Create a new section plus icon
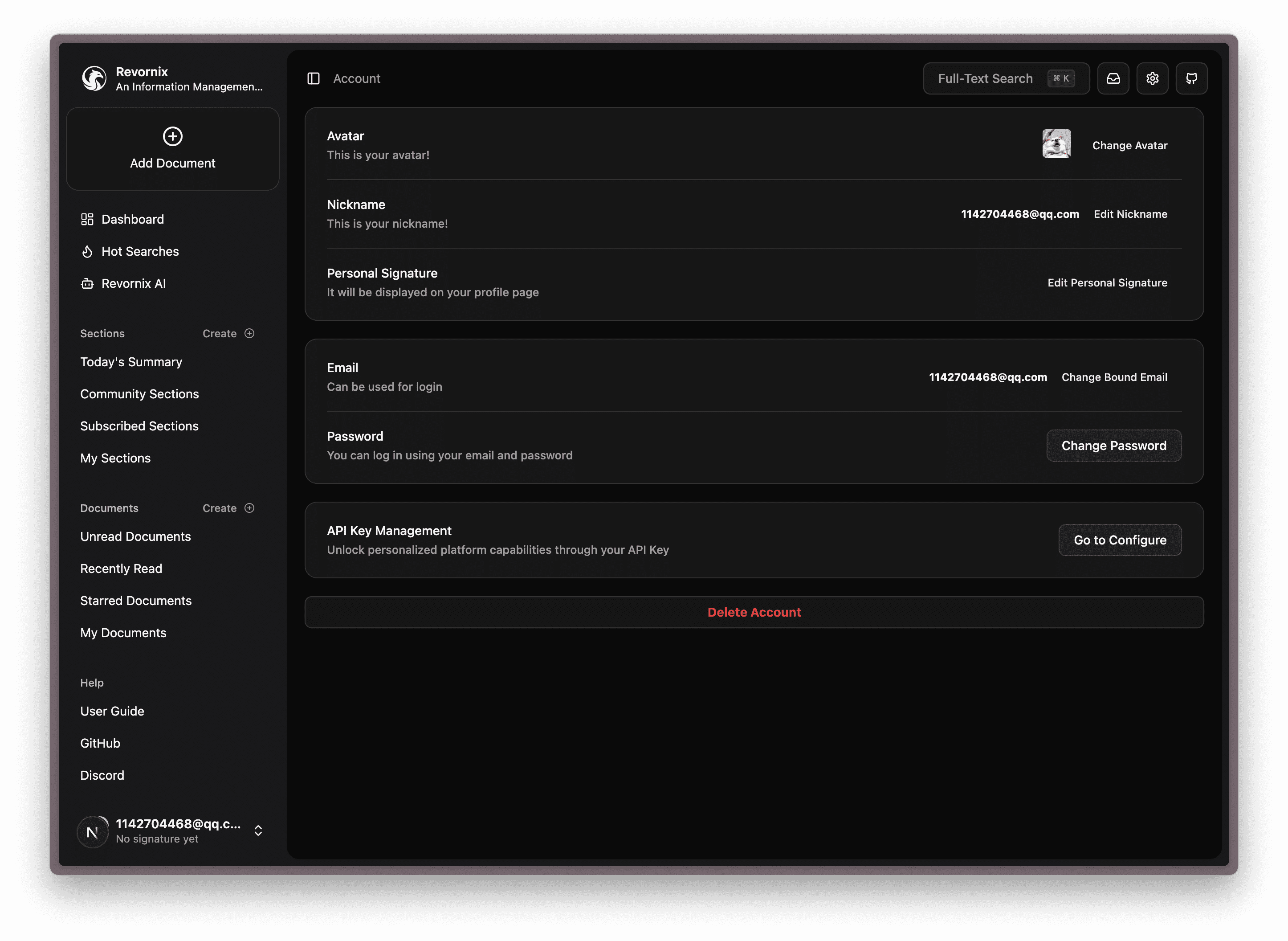 (x=249, y=334)
